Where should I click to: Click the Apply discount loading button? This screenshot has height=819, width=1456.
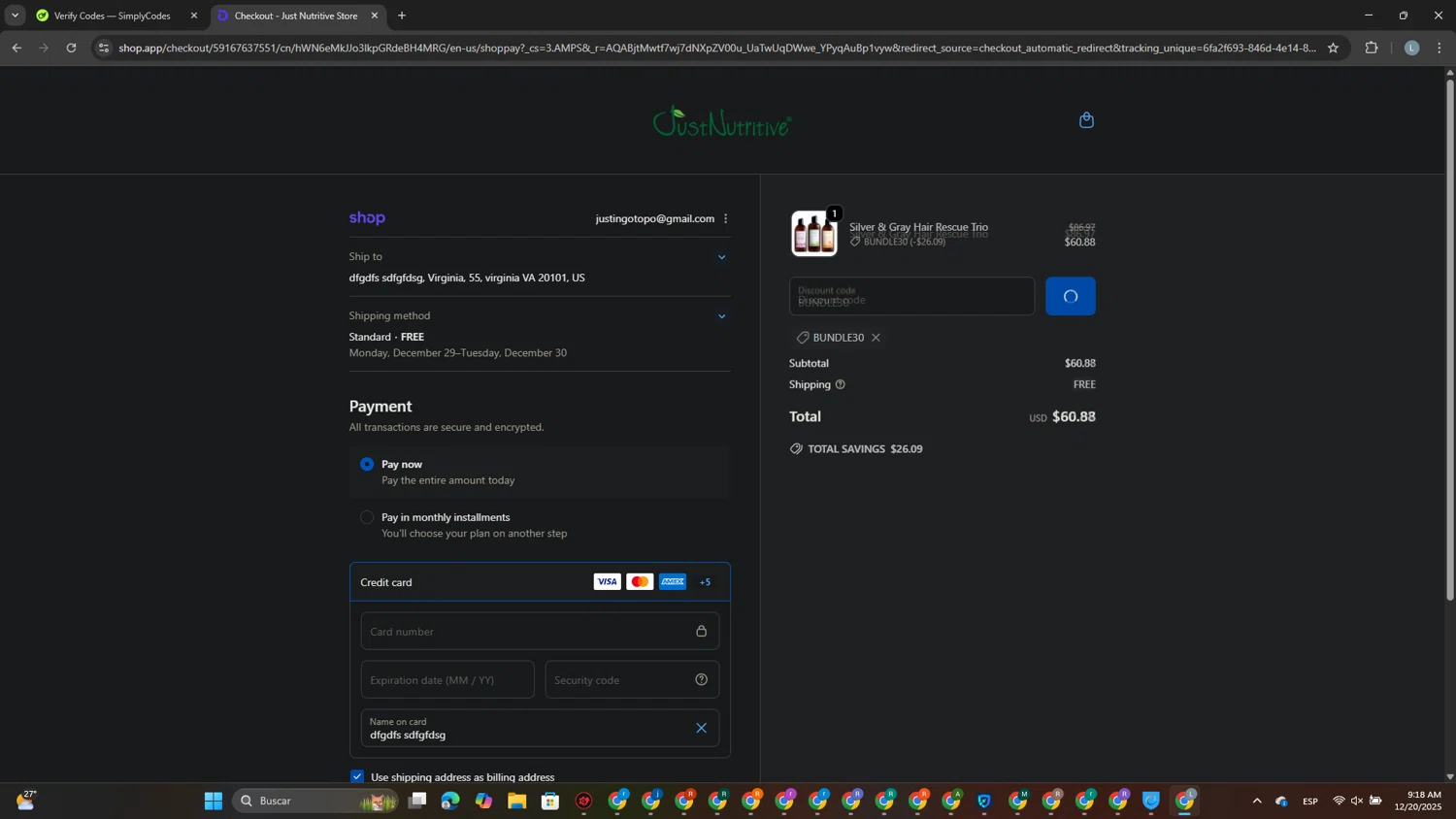(x=1071, y=296)
